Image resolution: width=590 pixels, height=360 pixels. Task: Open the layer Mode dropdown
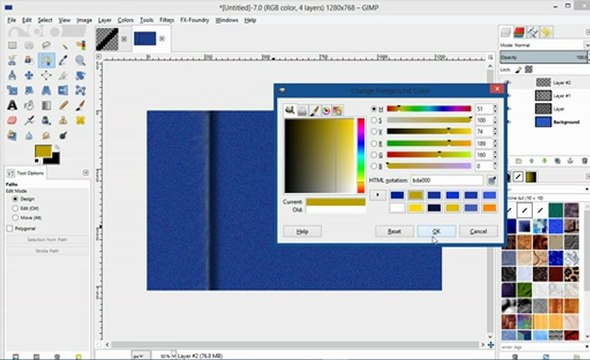[544, 45]
